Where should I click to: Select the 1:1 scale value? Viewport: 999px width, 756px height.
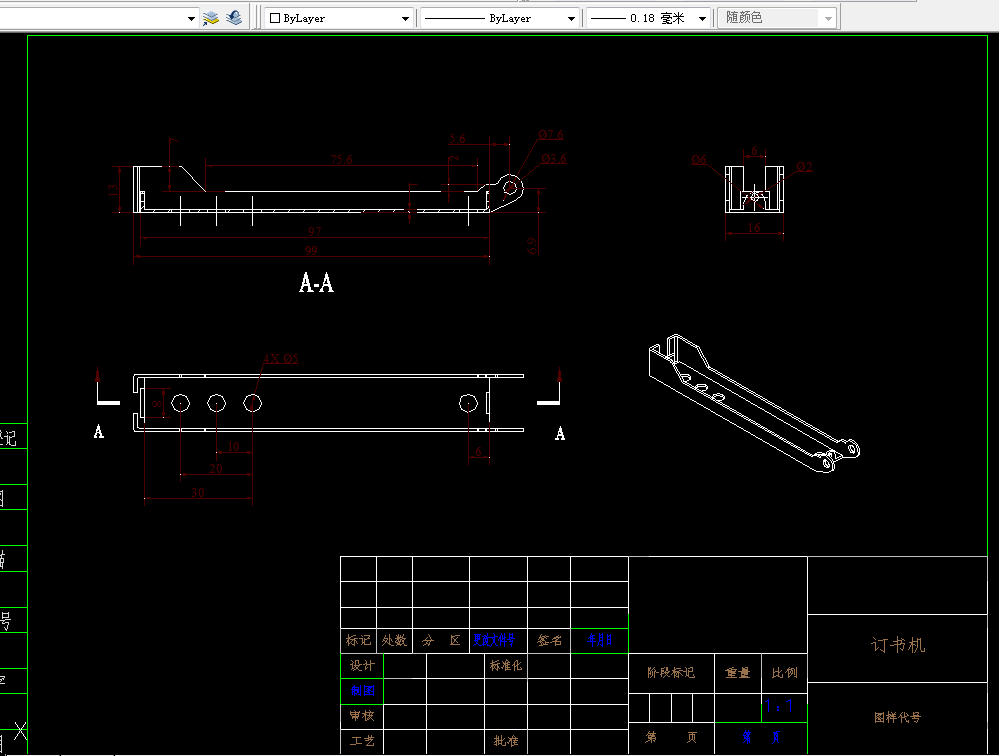pos(779,706)
